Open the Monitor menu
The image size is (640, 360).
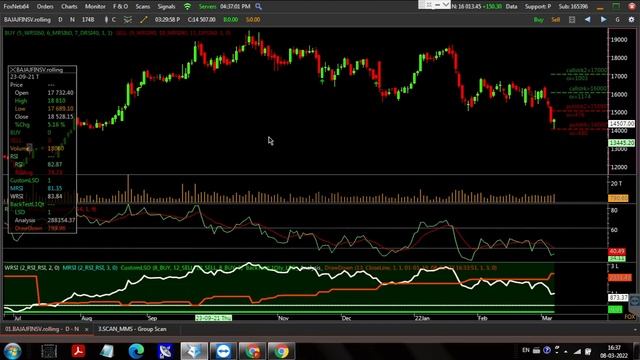[95, 7]
